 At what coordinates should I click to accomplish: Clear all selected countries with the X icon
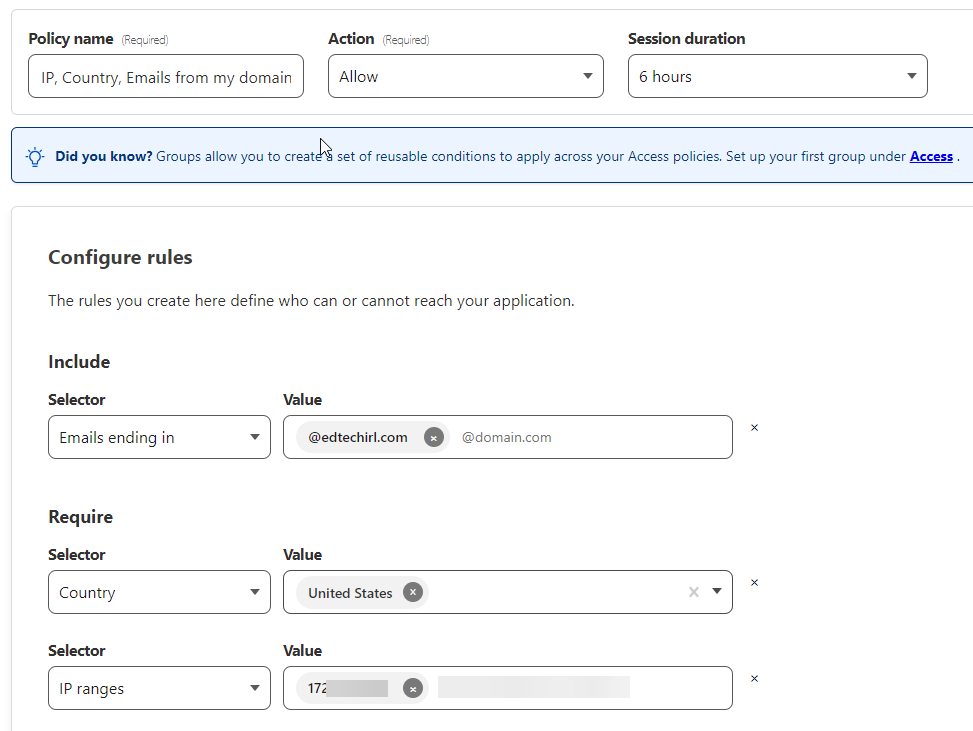694,592
